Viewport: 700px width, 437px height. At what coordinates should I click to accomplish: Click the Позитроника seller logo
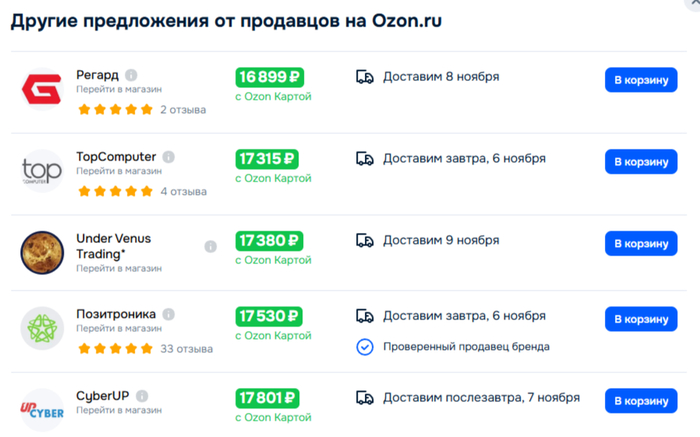click(42, 329)
